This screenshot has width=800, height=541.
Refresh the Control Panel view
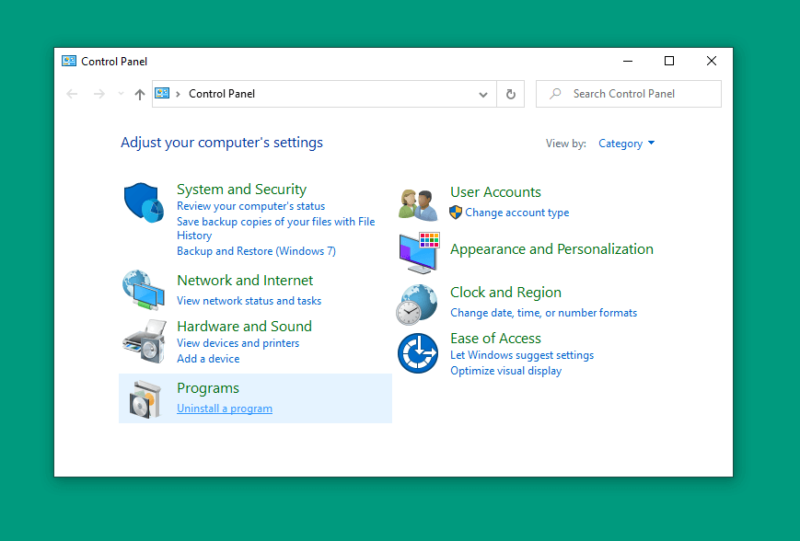click(511, 94)
